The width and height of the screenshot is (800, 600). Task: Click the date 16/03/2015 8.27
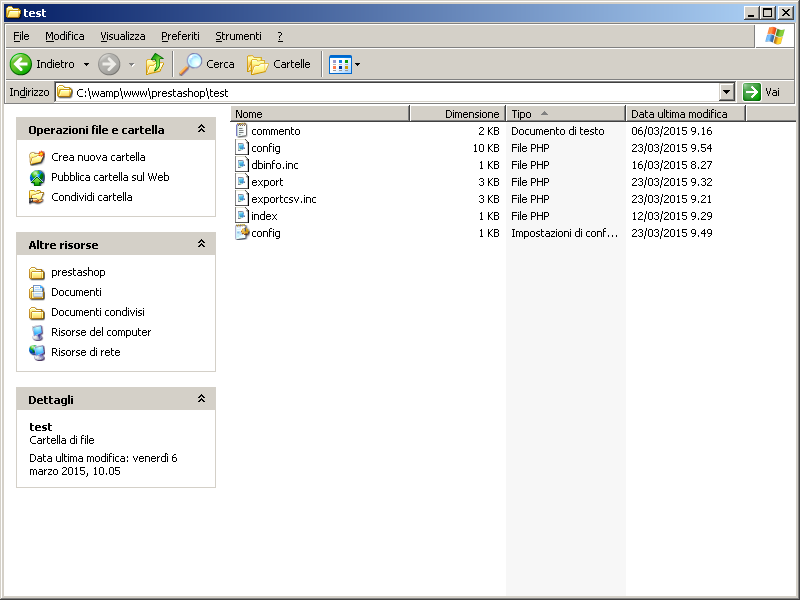point(672,165)
